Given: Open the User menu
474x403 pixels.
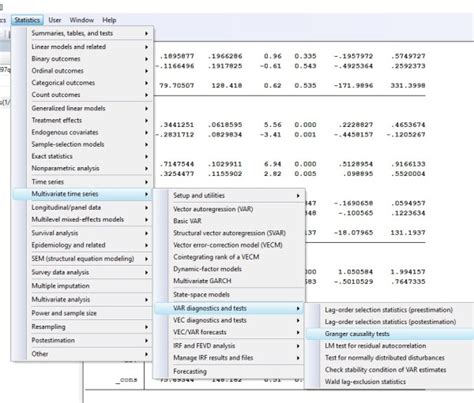Looking at the screenshot, I should (55, 20).
